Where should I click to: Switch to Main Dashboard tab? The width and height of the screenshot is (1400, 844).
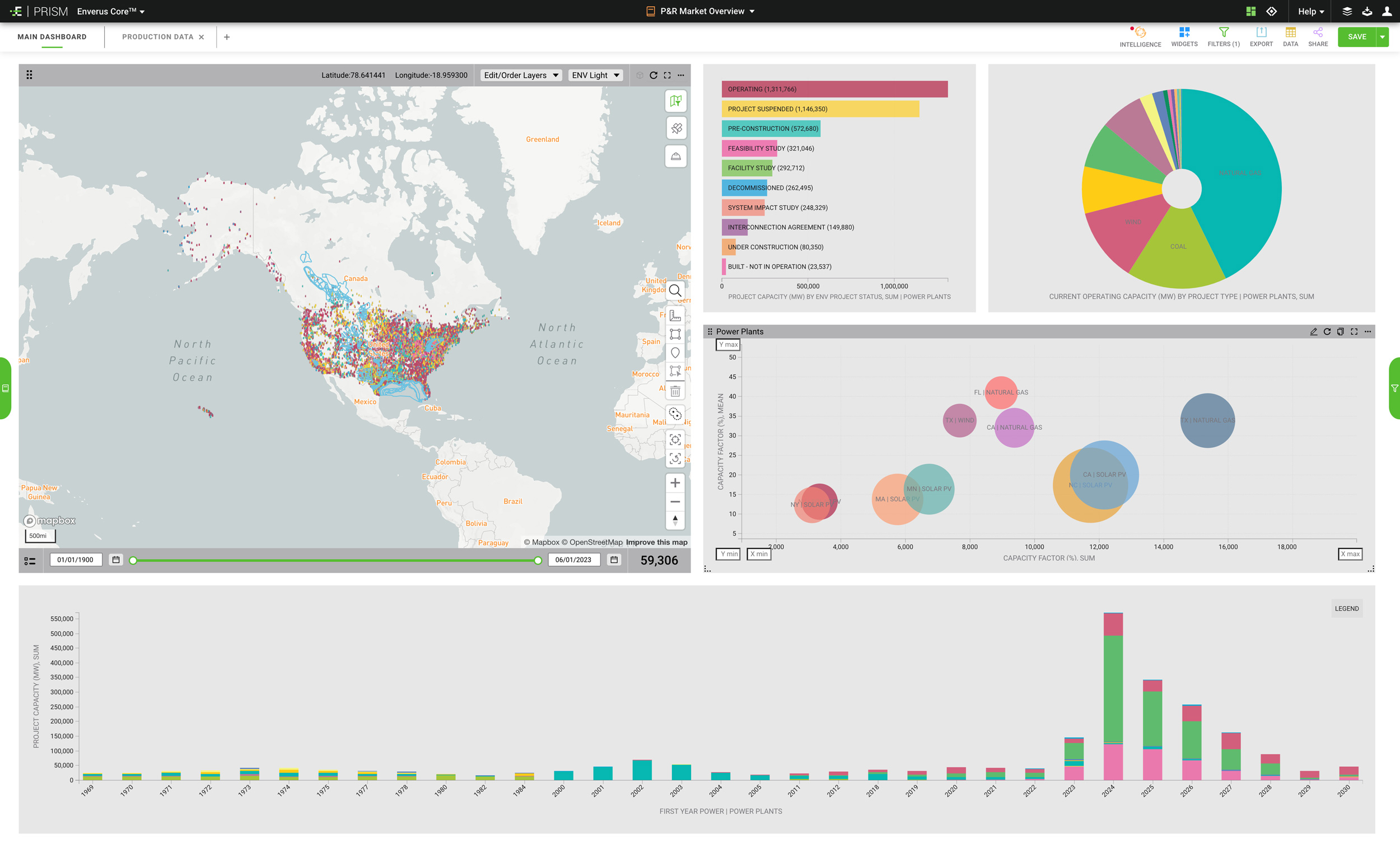pos(52,37)
